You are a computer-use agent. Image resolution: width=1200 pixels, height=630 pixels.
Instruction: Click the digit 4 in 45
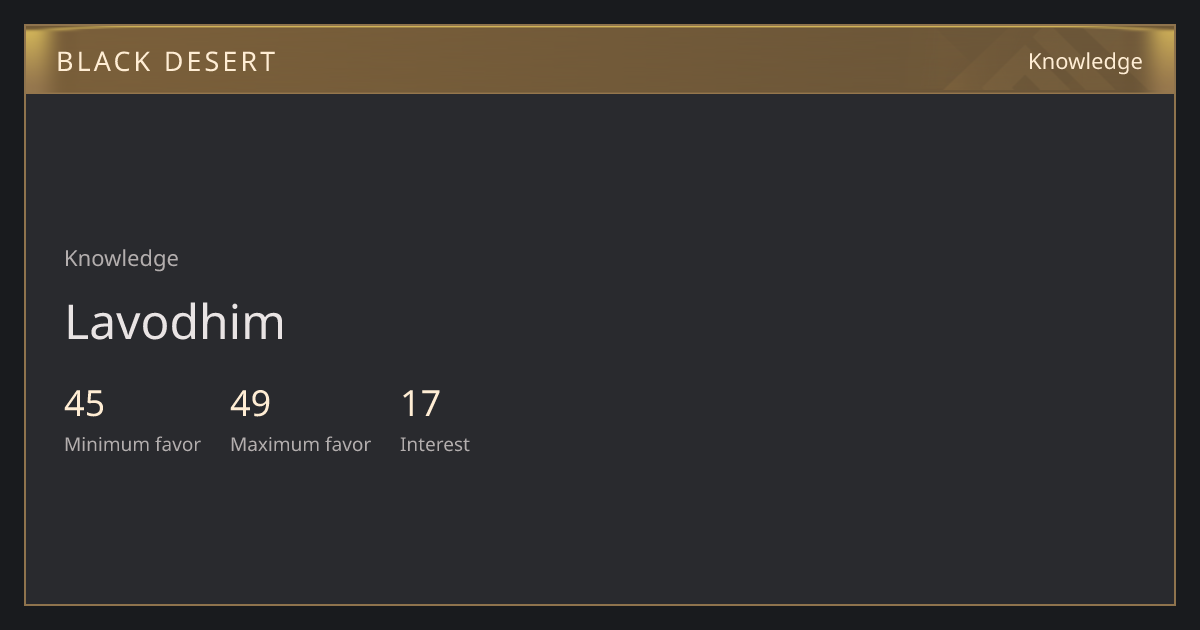tap(74, 404)
